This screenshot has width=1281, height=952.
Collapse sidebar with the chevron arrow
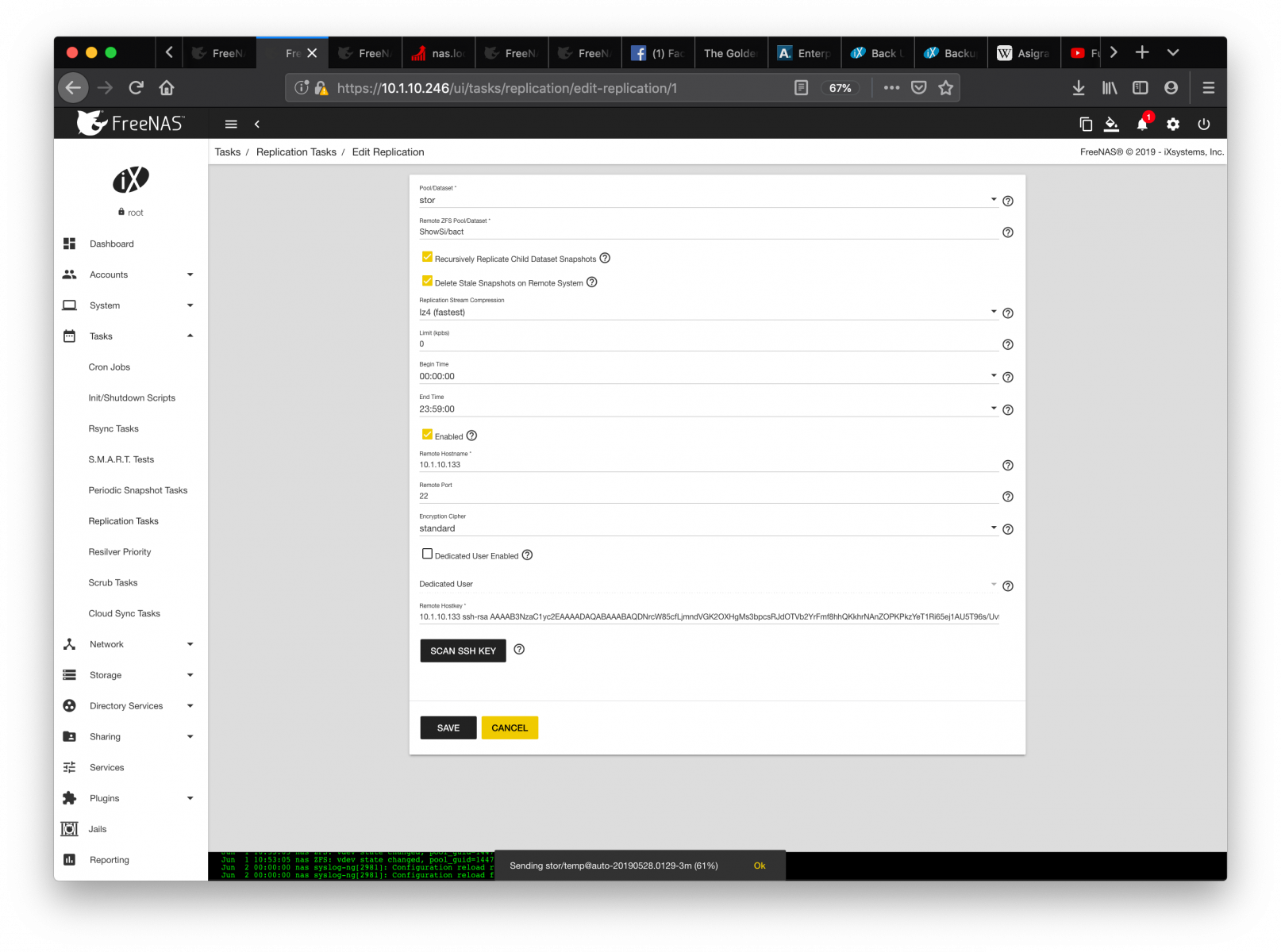tap(257, 124)
